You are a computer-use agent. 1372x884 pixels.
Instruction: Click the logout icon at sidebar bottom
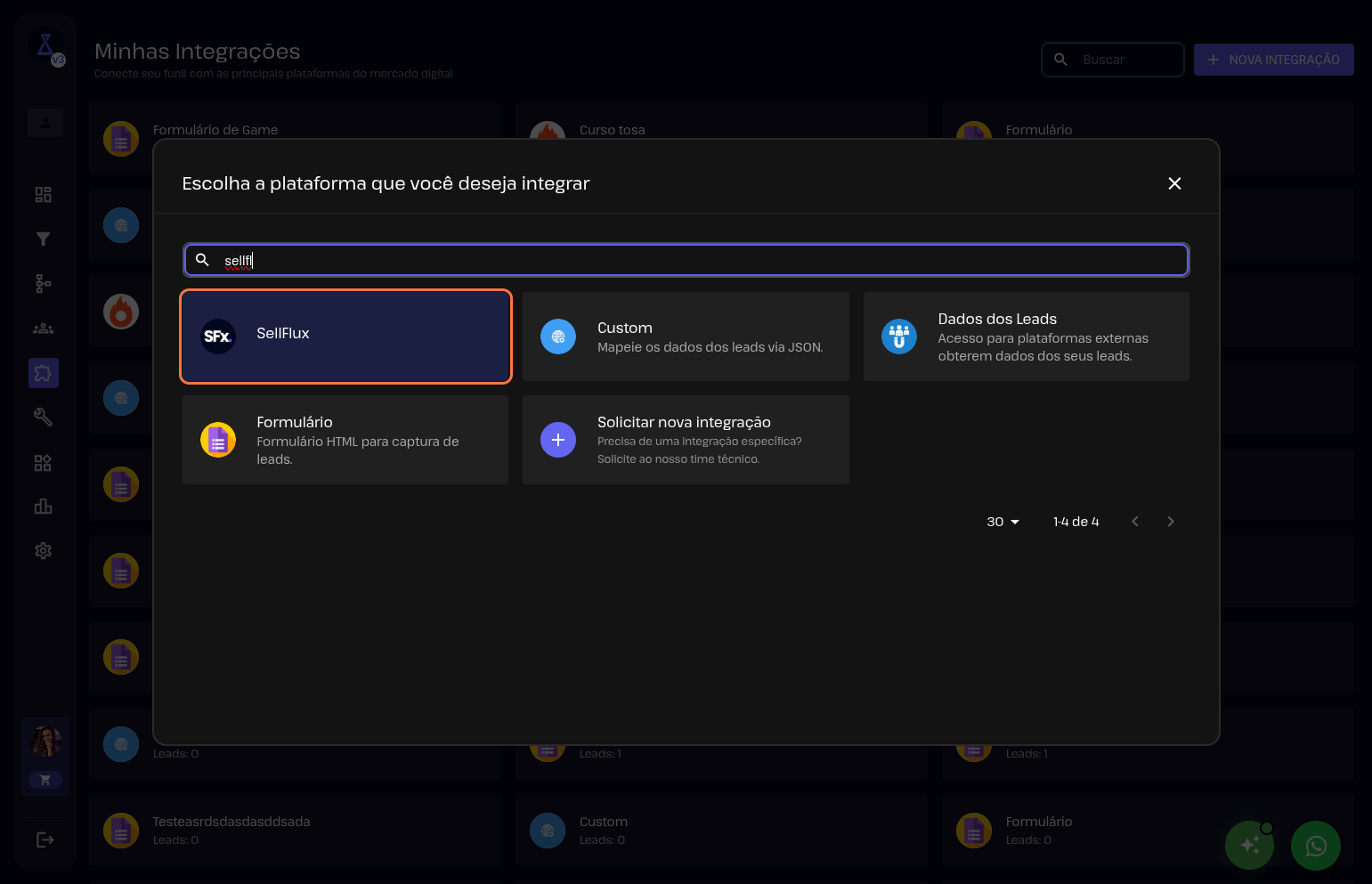click(45, 839)
